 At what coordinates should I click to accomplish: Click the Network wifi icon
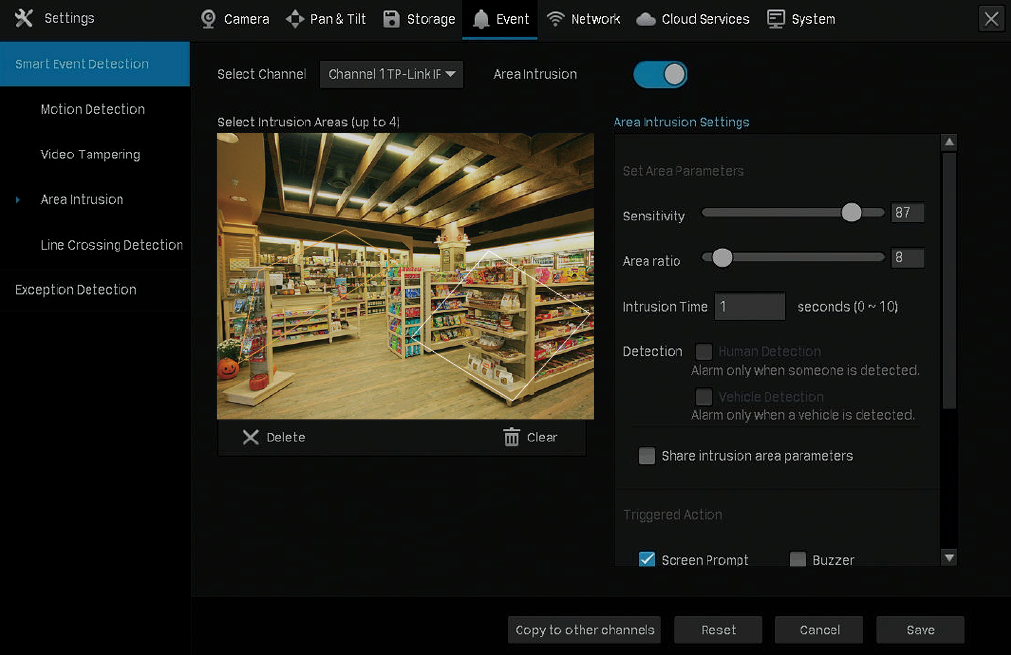click(x=555, y=19)
